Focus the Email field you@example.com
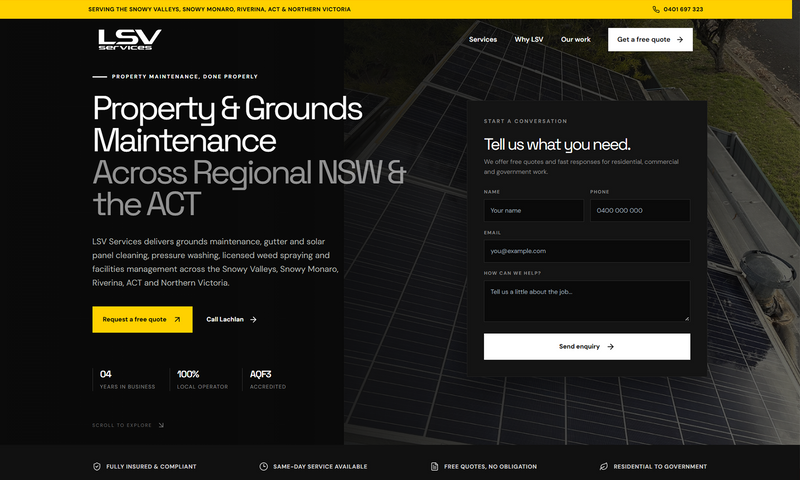 587,251
